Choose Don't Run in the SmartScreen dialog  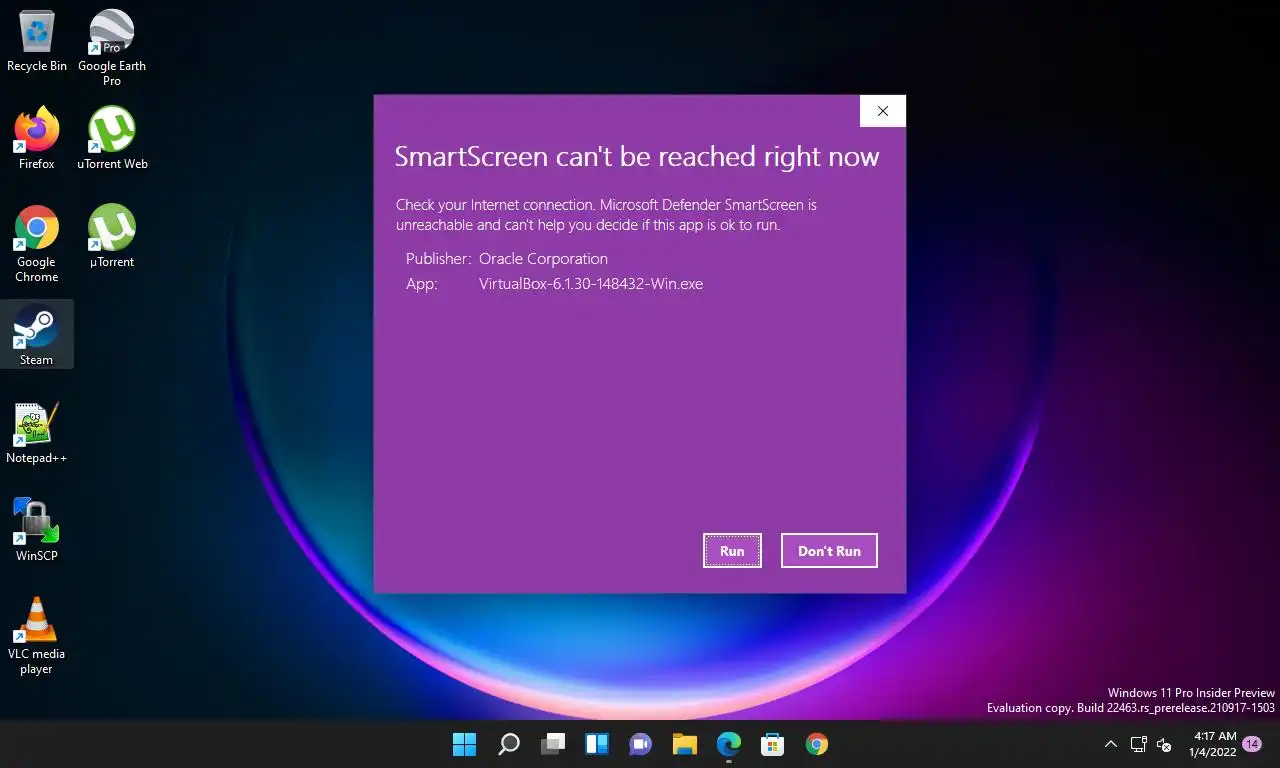tap(829, 550)
